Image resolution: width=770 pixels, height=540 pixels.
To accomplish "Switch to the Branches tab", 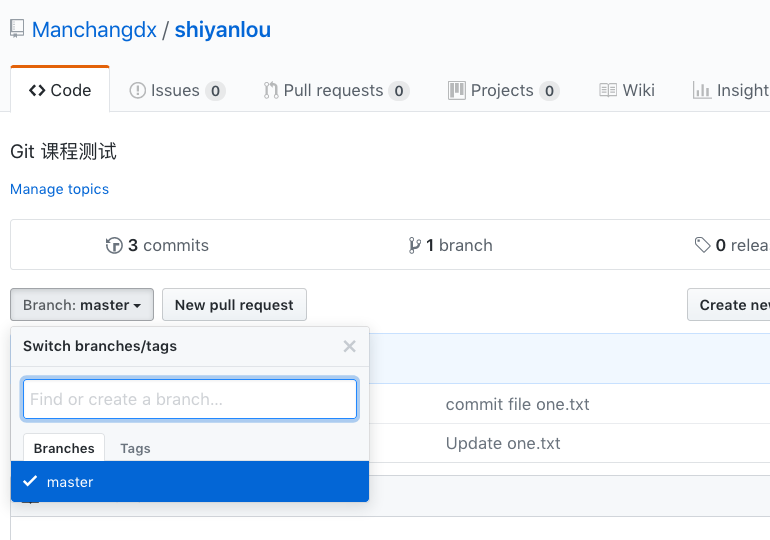I will click(x=64, y=448).
